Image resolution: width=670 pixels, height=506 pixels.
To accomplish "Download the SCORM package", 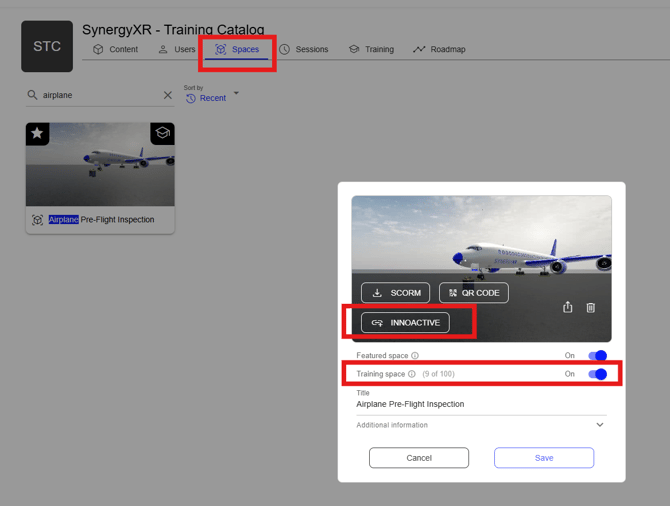I will pyautogui.click(x=395, y=293).
